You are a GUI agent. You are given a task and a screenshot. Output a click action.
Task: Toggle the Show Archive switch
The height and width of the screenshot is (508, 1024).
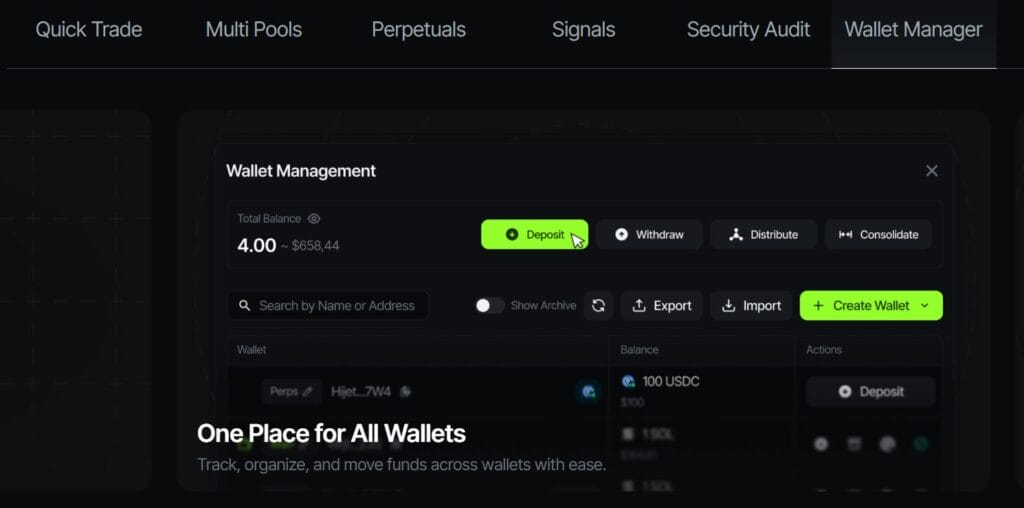click(489, 306)
